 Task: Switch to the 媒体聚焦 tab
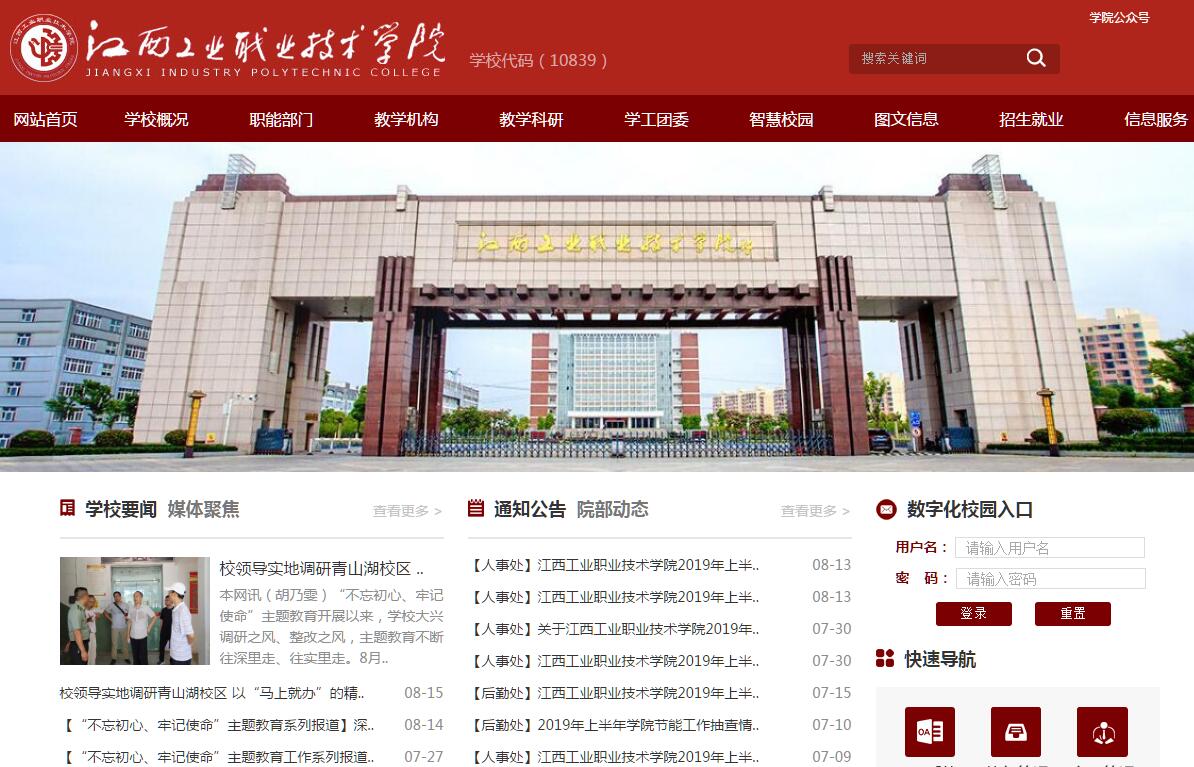(x=203, y=509)
